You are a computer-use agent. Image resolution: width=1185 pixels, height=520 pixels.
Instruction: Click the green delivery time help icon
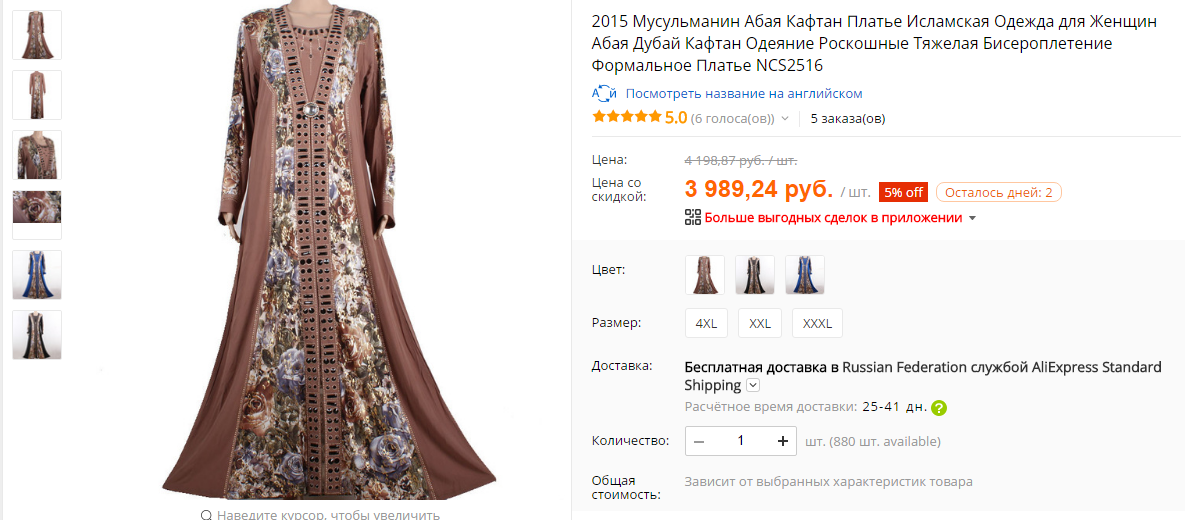coord(939,407)
